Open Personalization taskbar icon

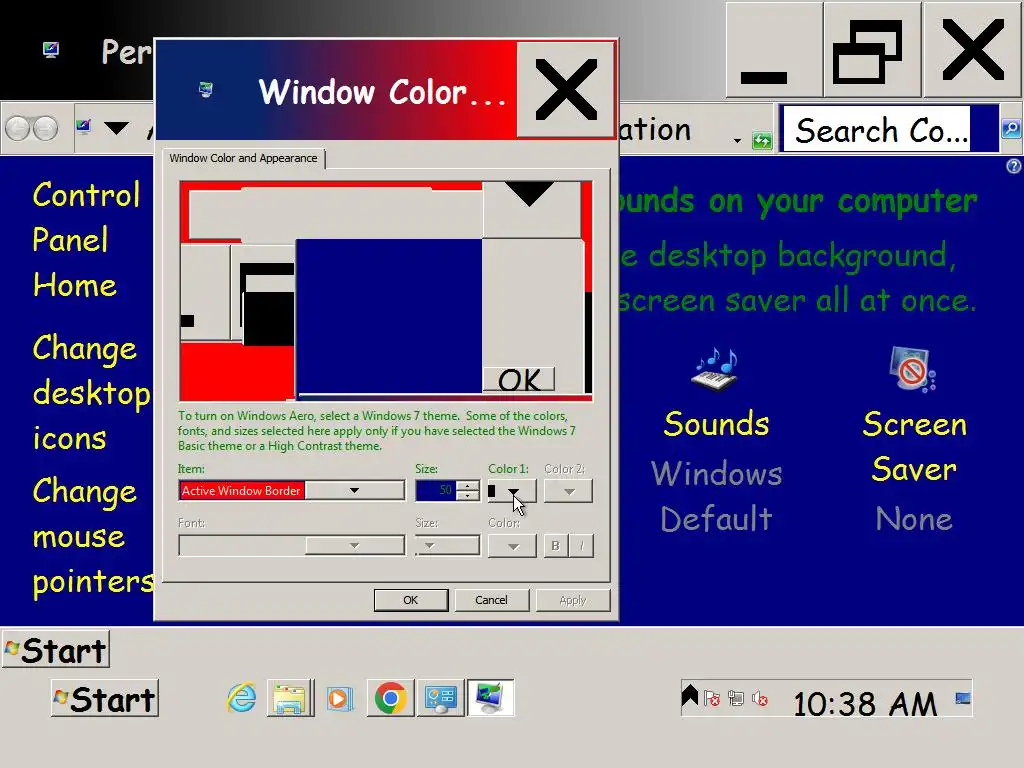tap(490, 699)
